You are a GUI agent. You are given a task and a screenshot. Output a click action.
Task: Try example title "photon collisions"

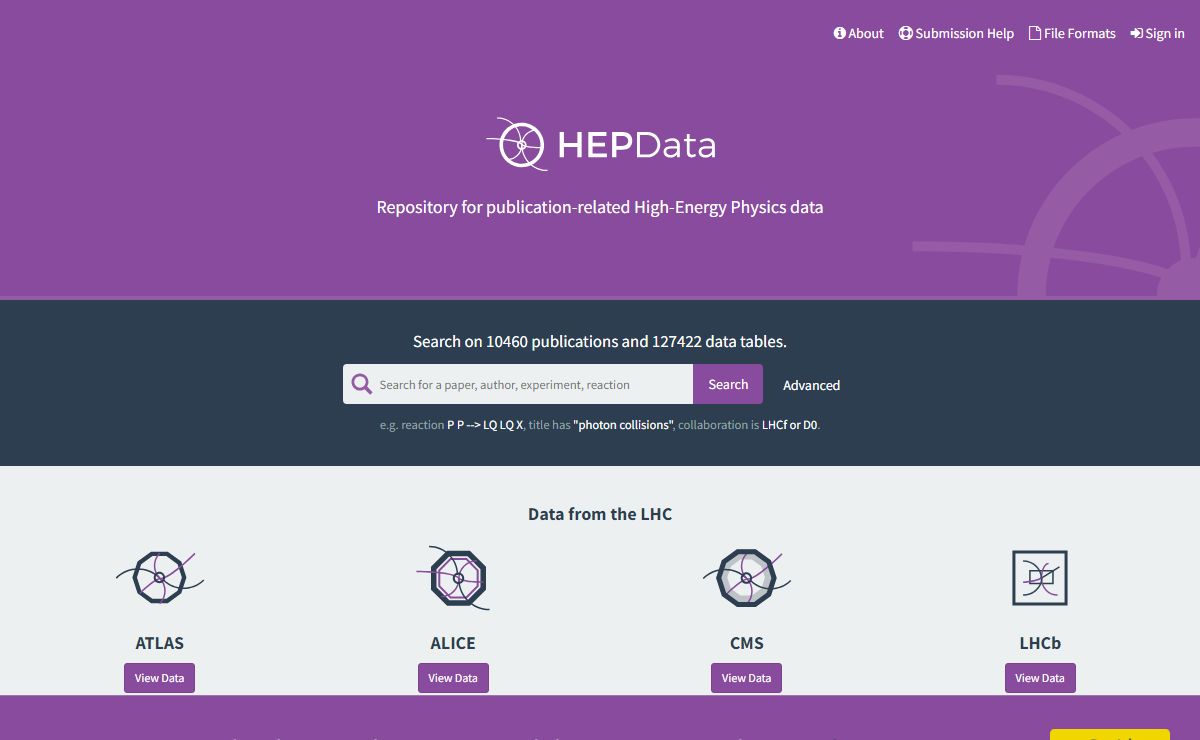pyautogui.click(x=624, y=425)
